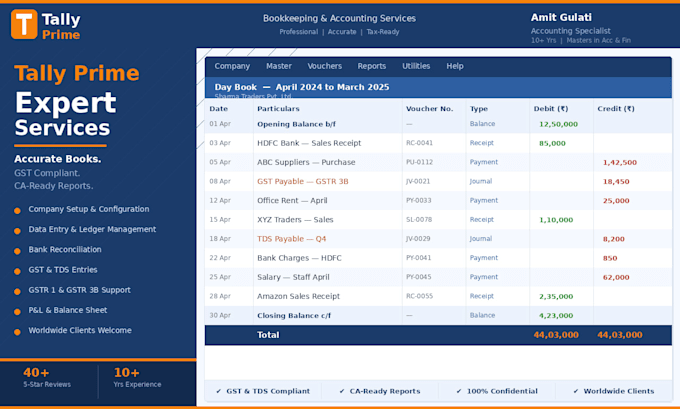This screenshot has height=409, width=680.
Task: Click credit amount 850
Action: [610, 258]
